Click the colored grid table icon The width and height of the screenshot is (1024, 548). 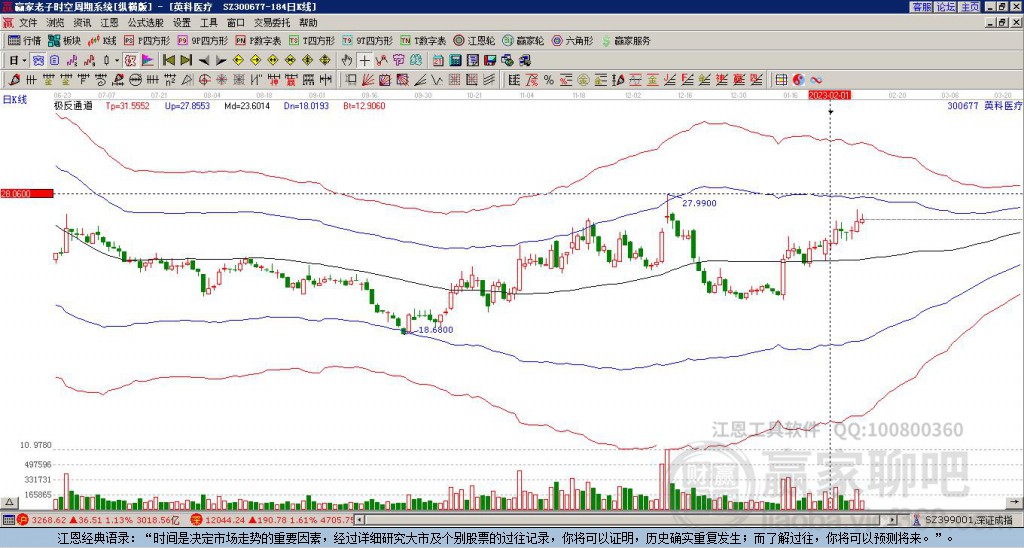[x=781, y=80]
